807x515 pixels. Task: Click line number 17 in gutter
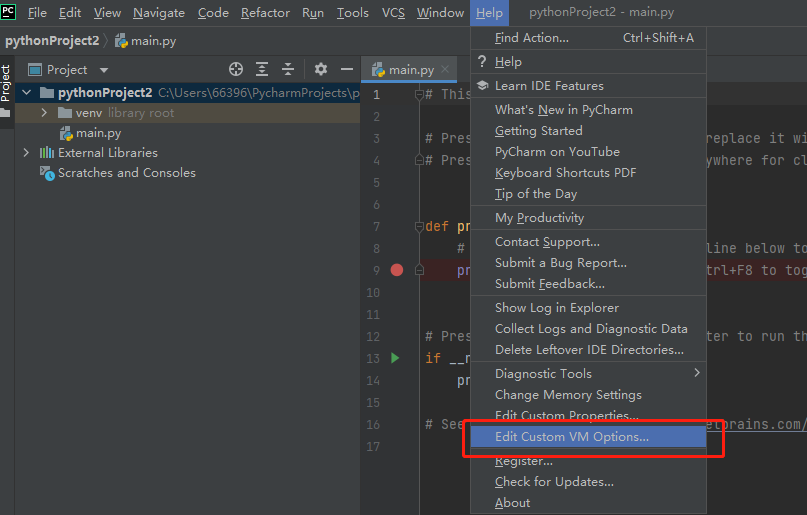[x=373, y=447]
